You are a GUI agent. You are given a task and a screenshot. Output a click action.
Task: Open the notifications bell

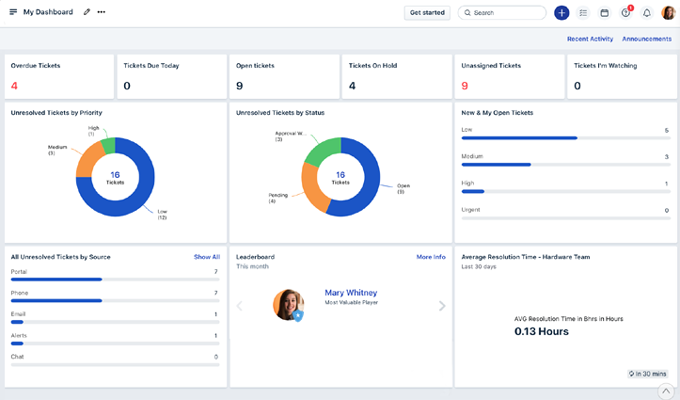[x=647, y=13]
